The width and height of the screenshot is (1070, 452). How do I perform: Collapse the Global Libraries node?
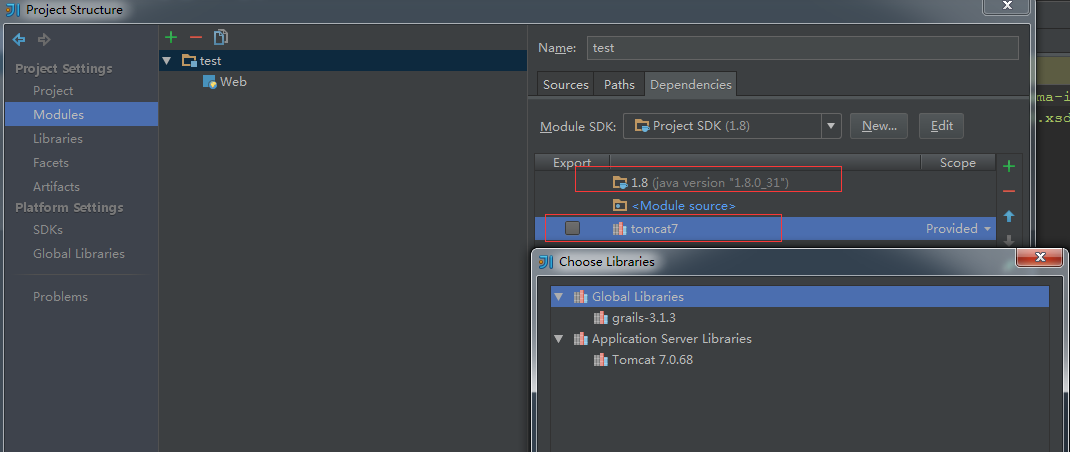tap(559, 297)
